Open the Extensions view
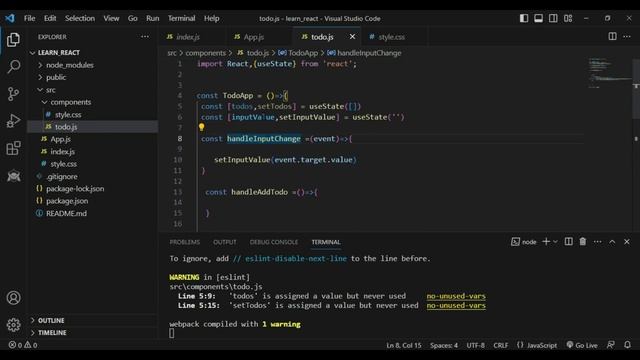 pos(13,148)
